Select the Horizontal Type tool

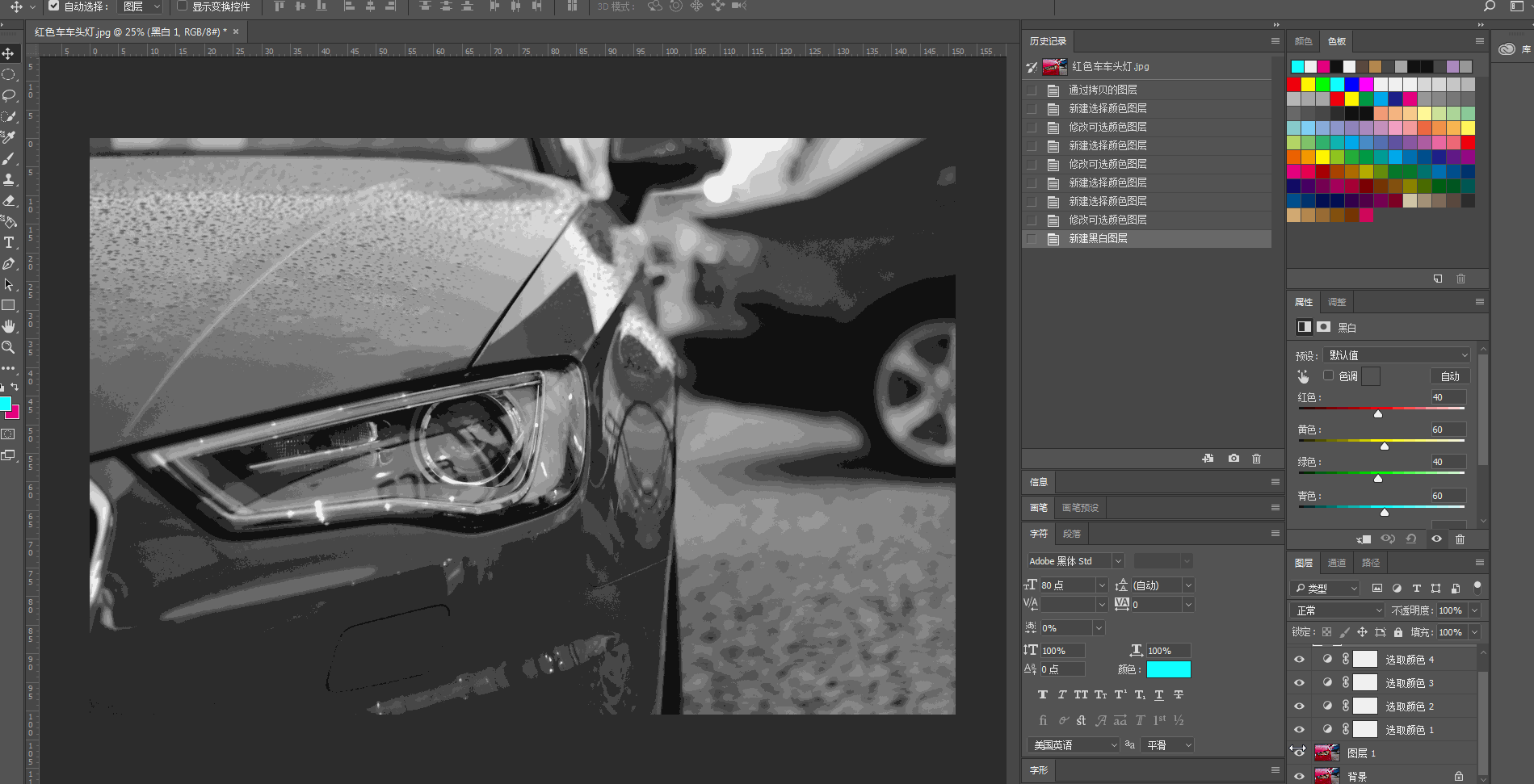(x=9, y=242)
